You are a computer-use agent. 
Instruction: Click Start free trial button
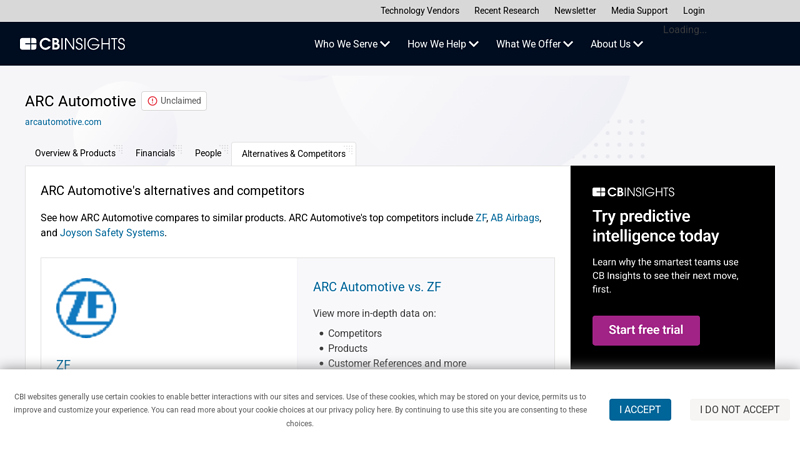pyautogui.click(x=646, y=330)
